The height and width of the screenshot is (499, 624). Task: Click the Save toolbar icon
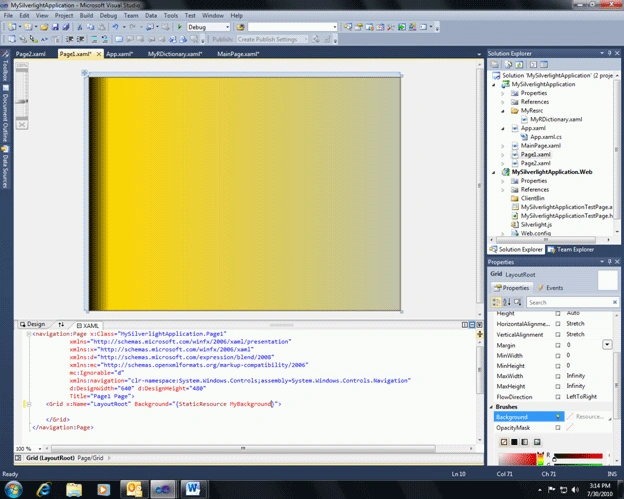coord(55,27)
